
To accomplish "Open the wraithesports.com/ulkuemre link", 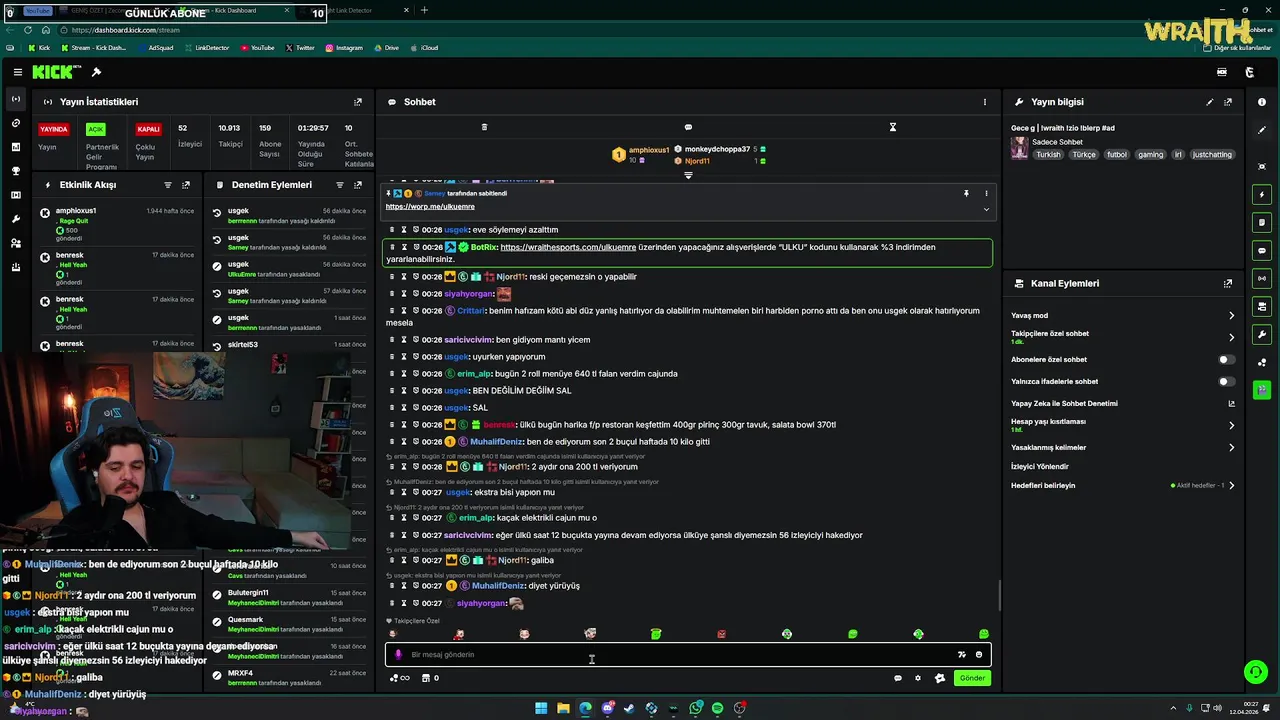I will pos(568,247).
